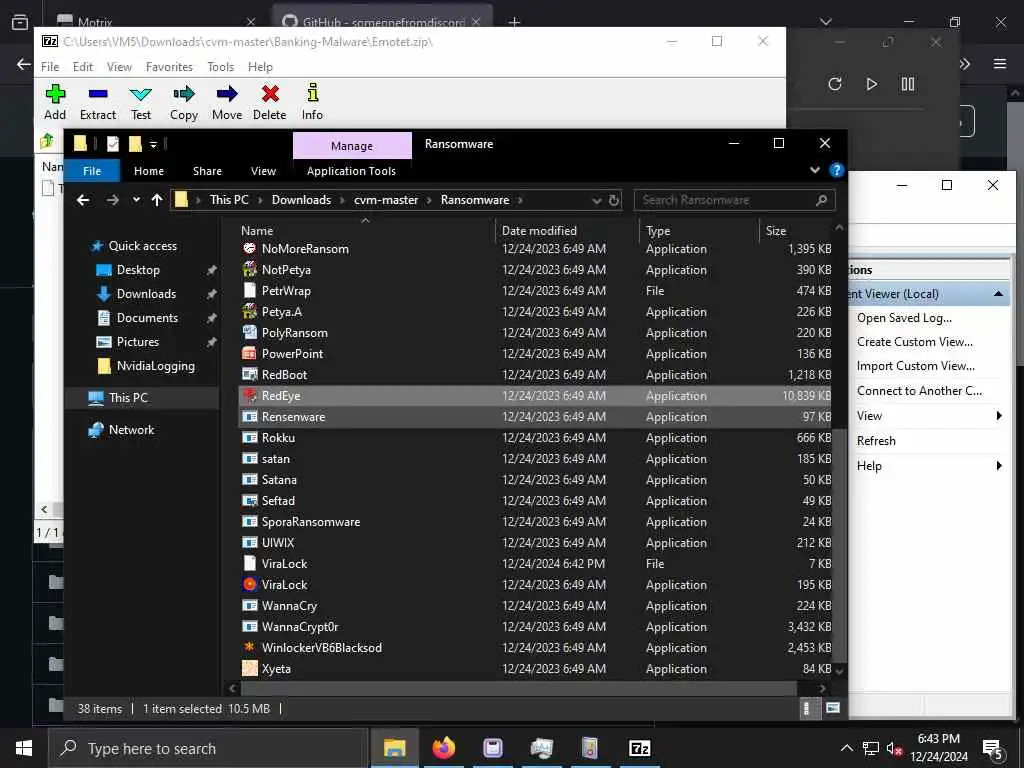Viewport: 1024px width, 768px height.
Task: Refresh the Ransomware folder view
Action: point(614,200)
